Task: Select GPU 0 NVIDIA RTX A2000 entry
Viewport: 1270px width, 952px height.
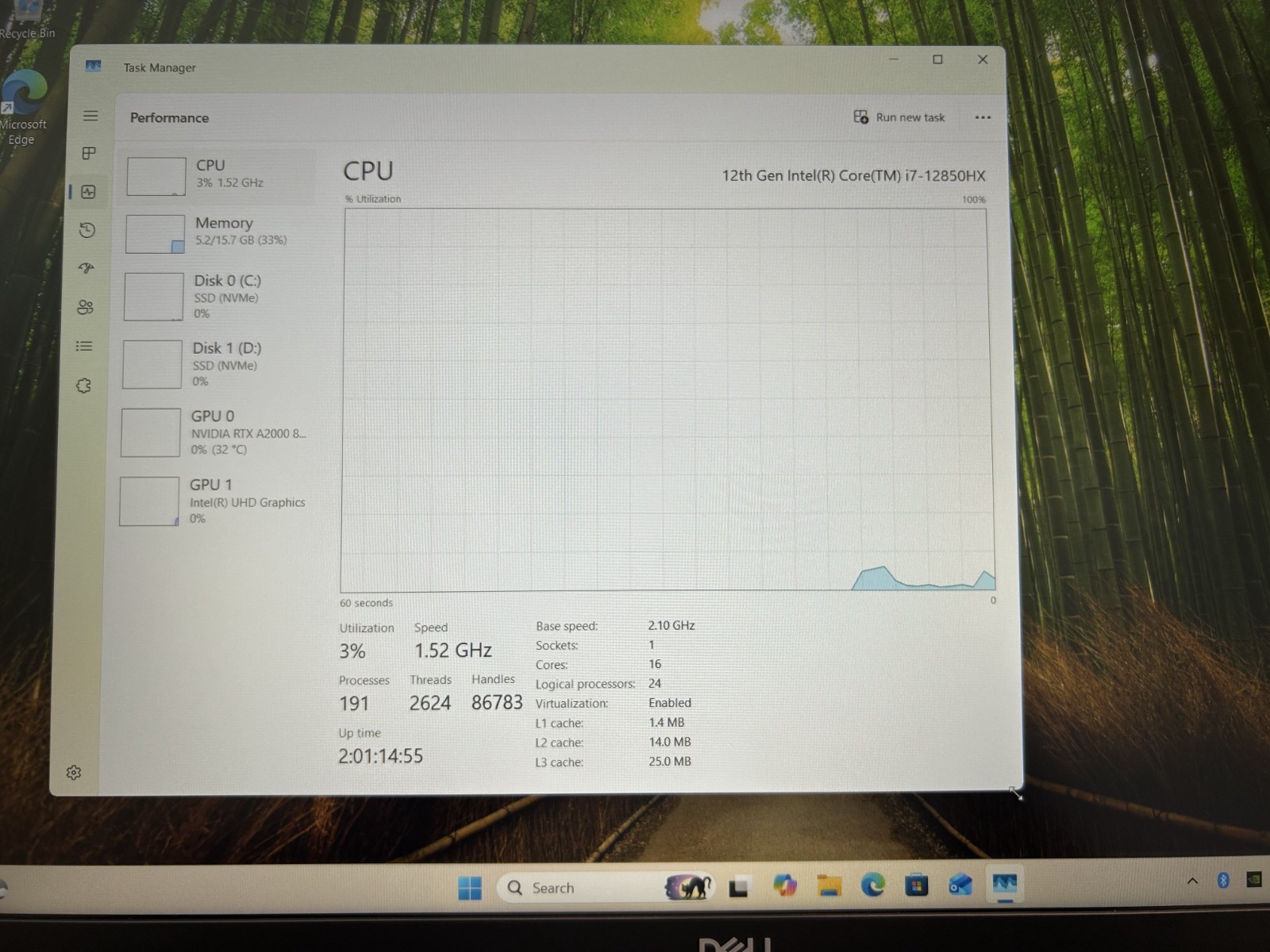Action: pos(214,432)
